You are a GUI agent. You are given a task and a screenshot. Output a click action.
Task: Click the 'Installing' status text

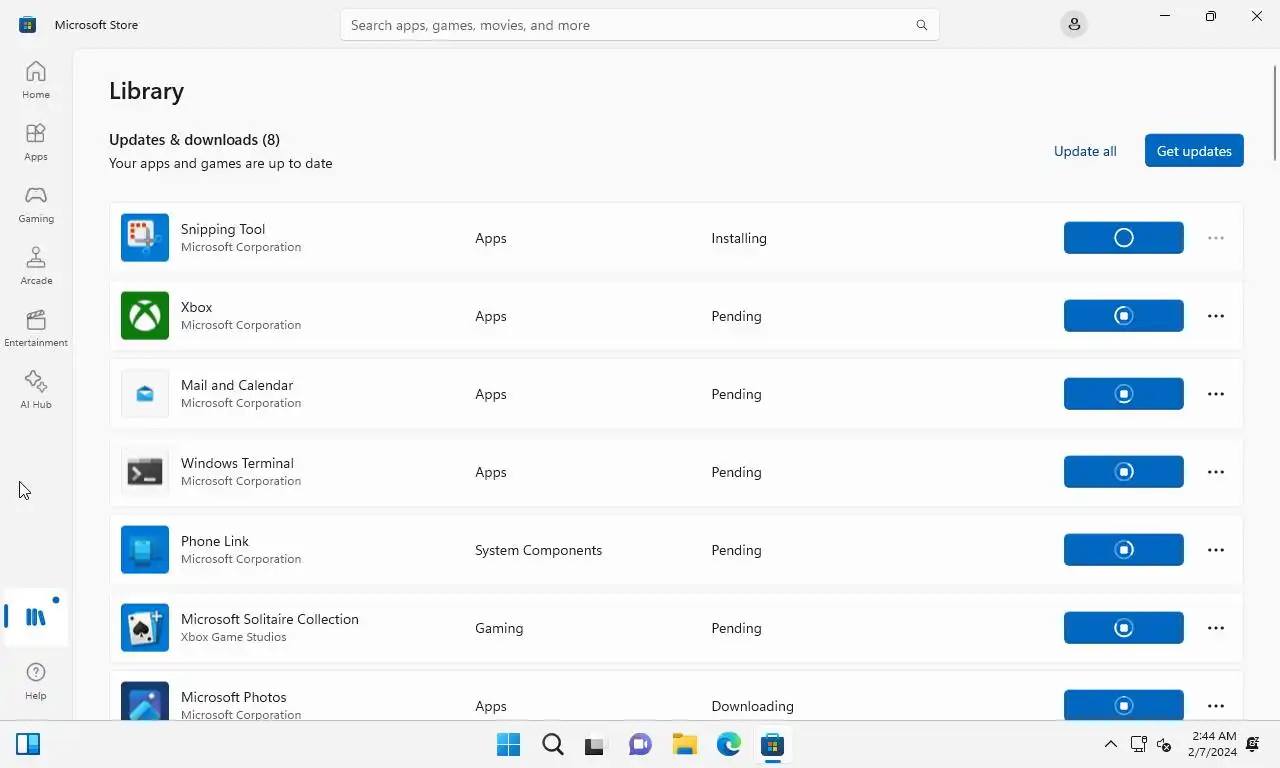point(739,238)
